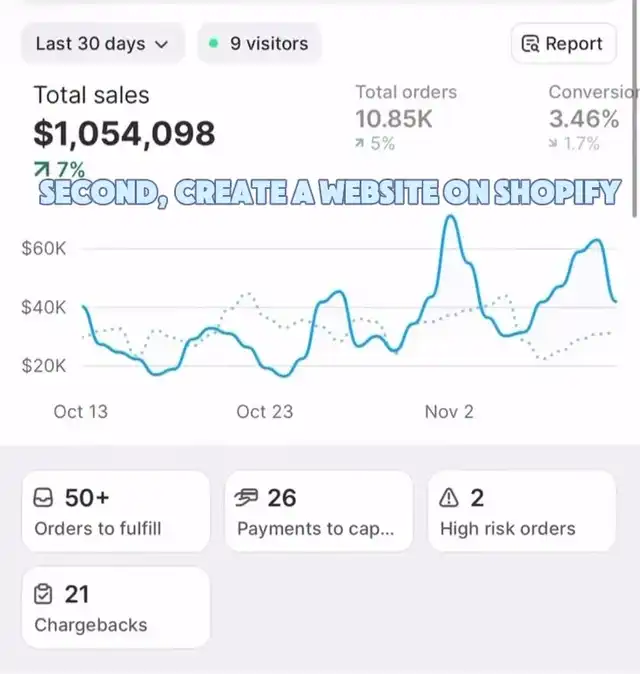Open the 26 Payments to capture card
This screenshot has width=640, height=674.
coord(318,511)
